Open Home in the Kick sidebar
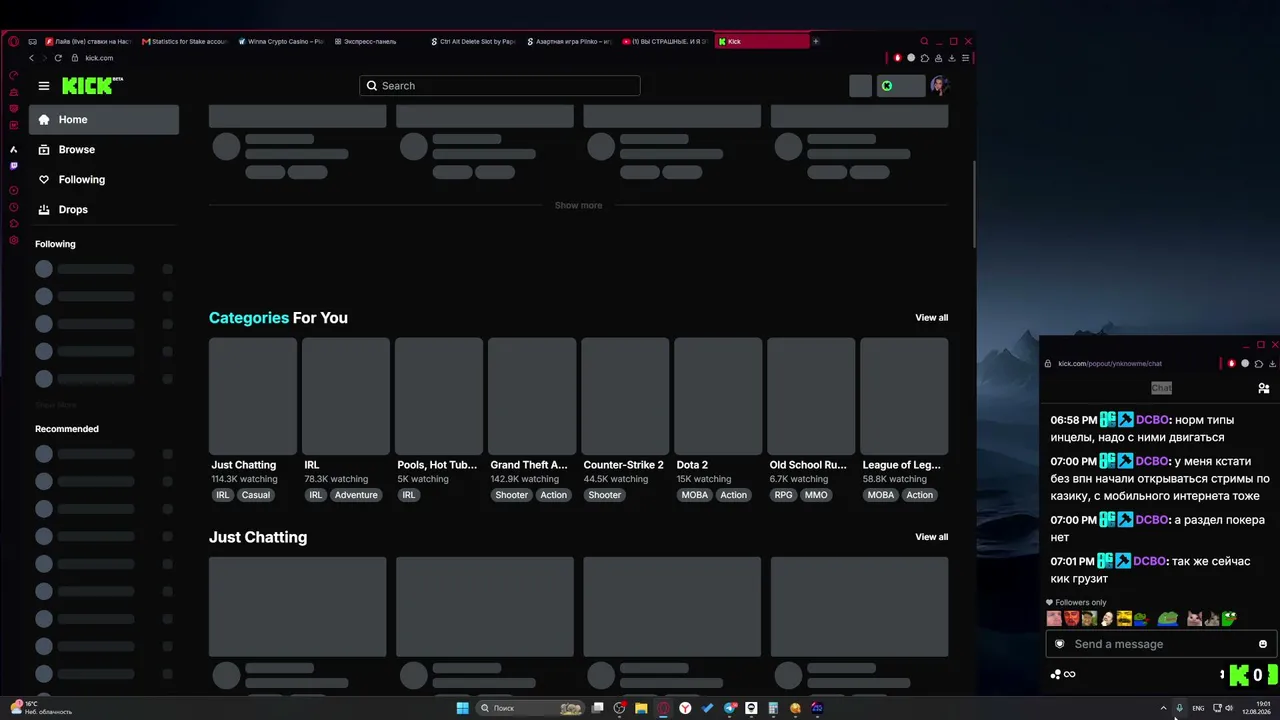This screenshot has width=1280, height=720. (x=104, y=120)
